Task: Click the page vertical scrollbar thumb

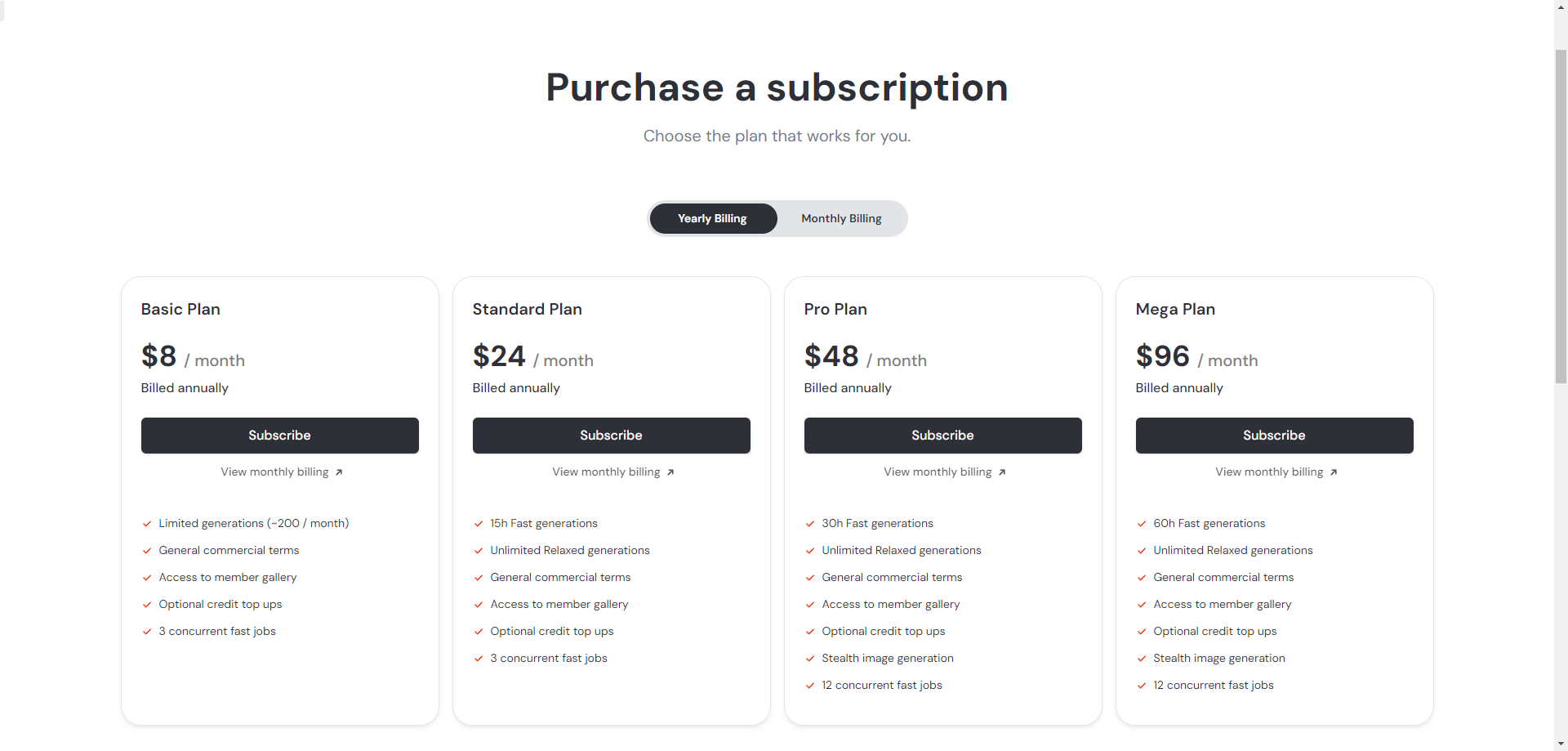Action: (x=1561, y=212)
